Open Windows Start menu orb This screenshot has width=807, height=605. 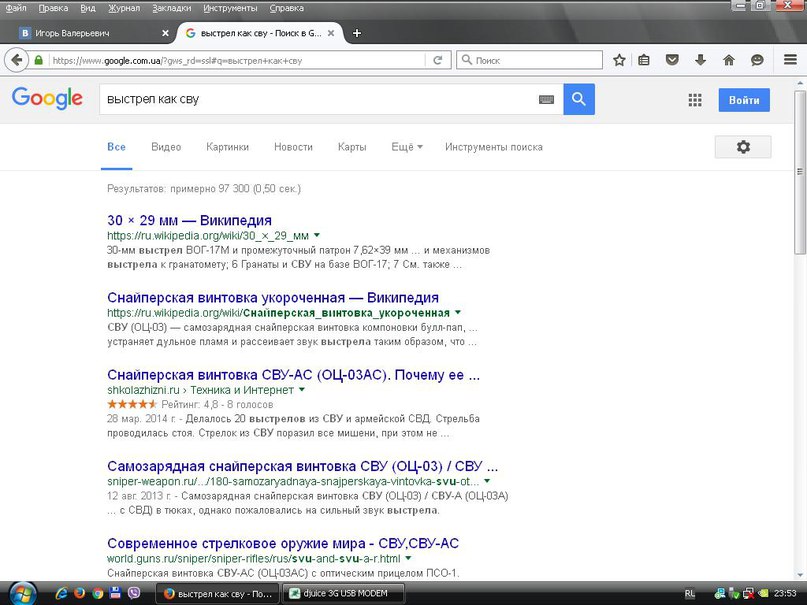pos(23,594)
